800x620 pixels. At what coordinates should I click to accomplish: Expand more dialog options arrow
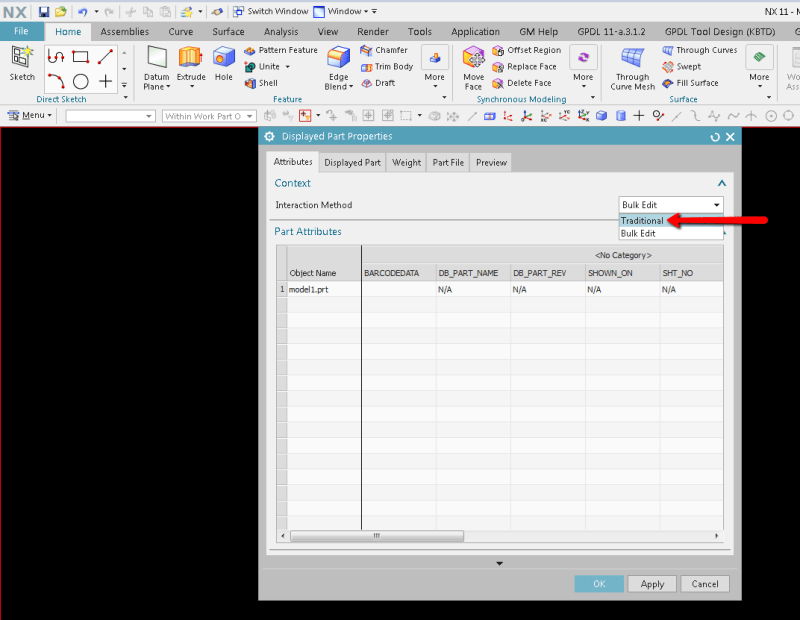pyautogui.click(x=499, y=563)
